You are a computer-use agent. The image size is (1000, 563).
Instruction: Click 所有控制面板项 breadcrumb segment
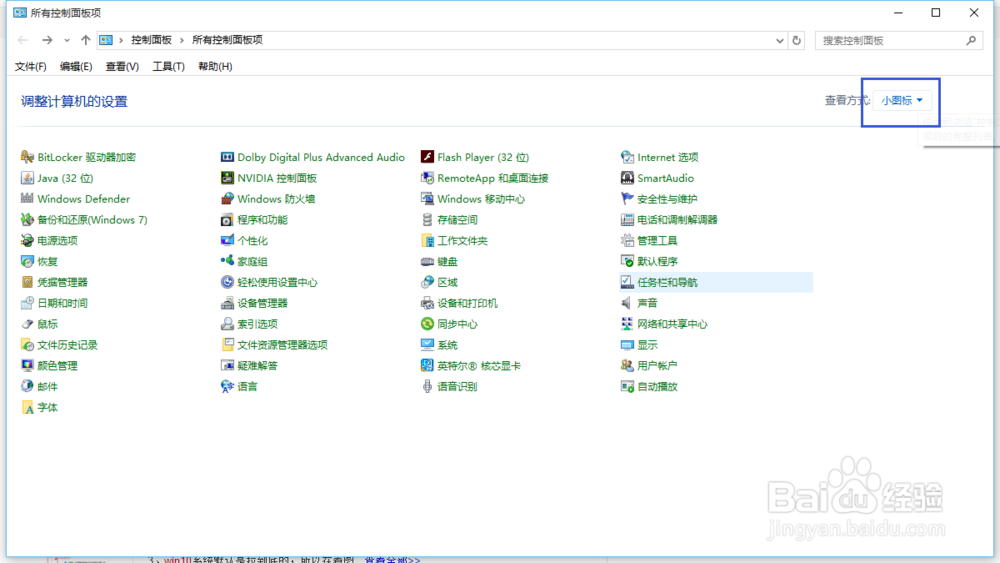[228, 40]
